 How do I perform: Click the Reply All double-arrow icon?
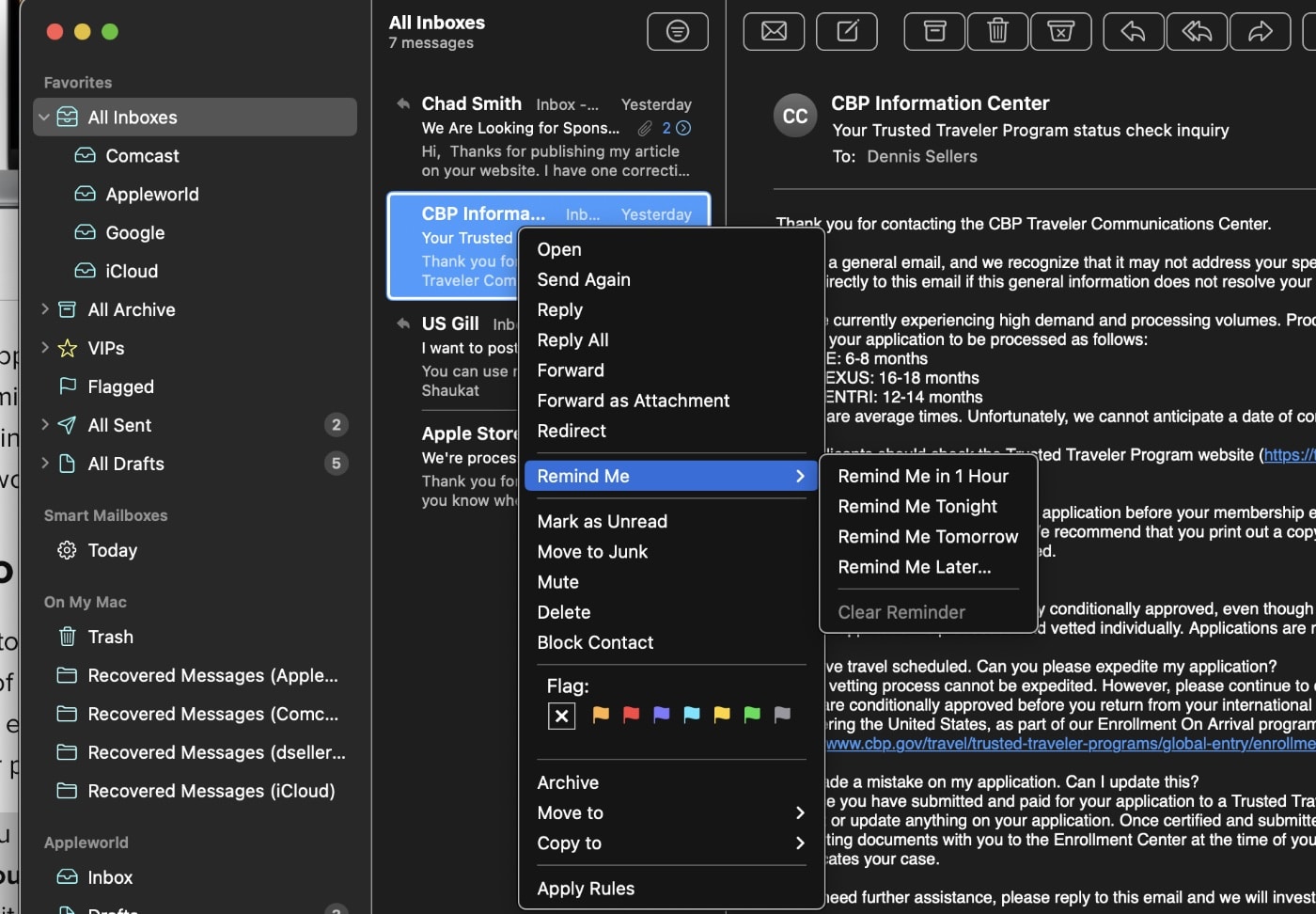tap(1197, 32)
